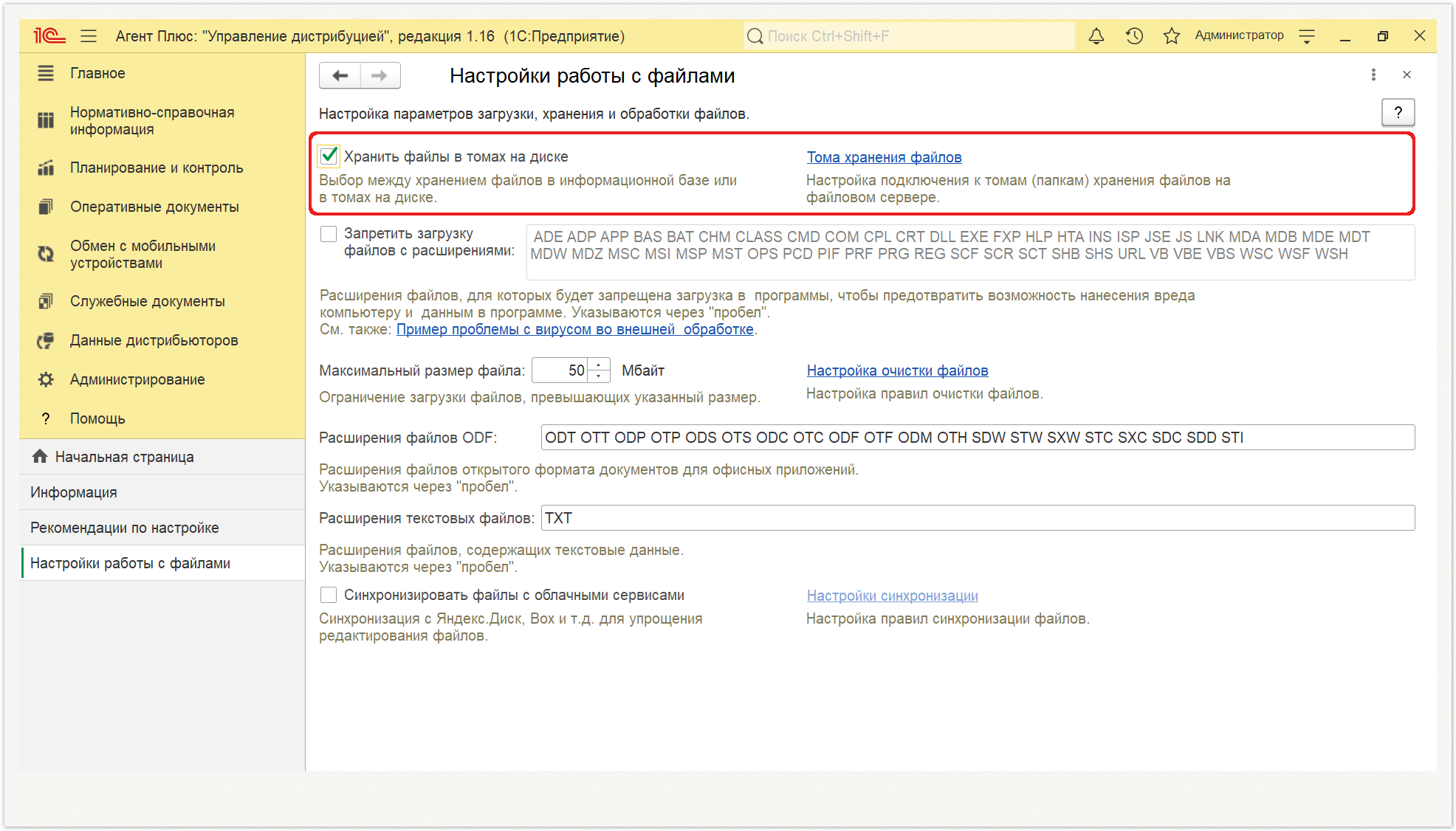Uncheck Хранить файлы в томах на диске
The width and height of the screenshot is (1456, 831).
(x=329, y=156)
